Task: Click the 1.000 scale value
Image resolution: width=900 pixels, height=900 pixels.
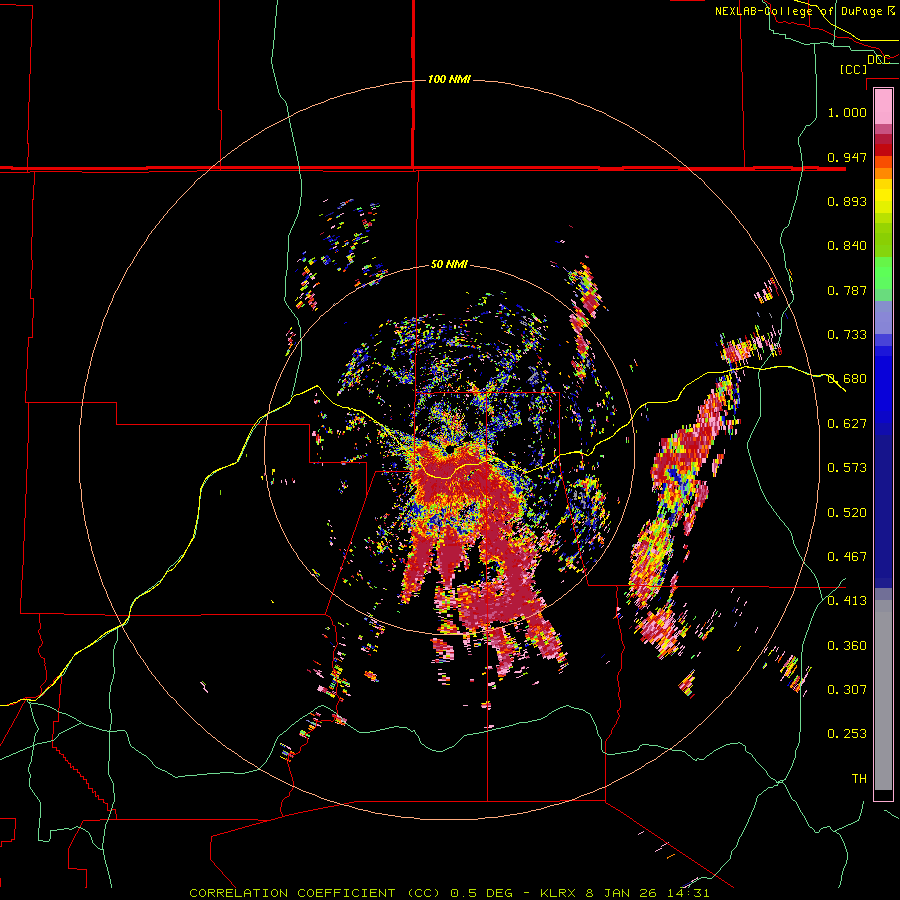Action: (x=847, y=112)
